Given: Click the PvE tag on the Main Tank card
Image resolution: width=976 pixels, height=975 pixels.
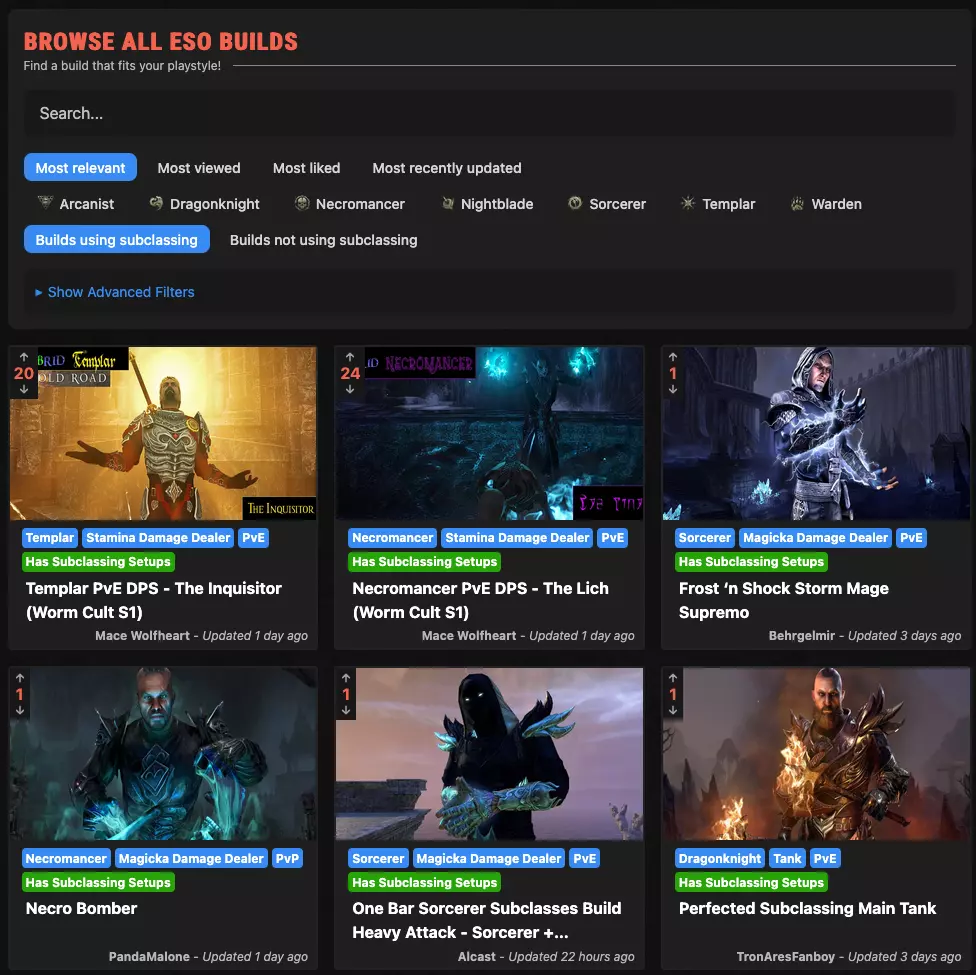Looking at the screenshot, I should [825, 859].
